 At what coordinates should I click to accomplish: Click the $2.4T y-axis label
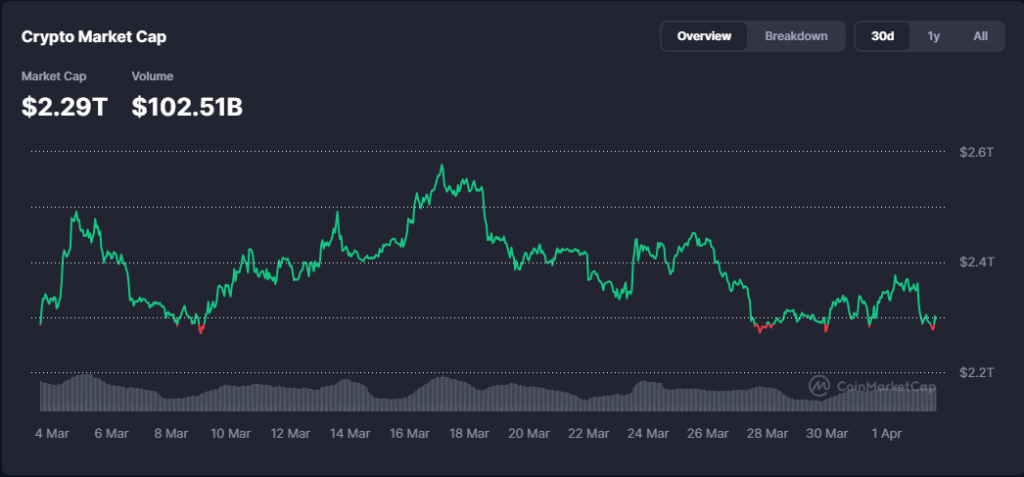click(x=975, y=262)
